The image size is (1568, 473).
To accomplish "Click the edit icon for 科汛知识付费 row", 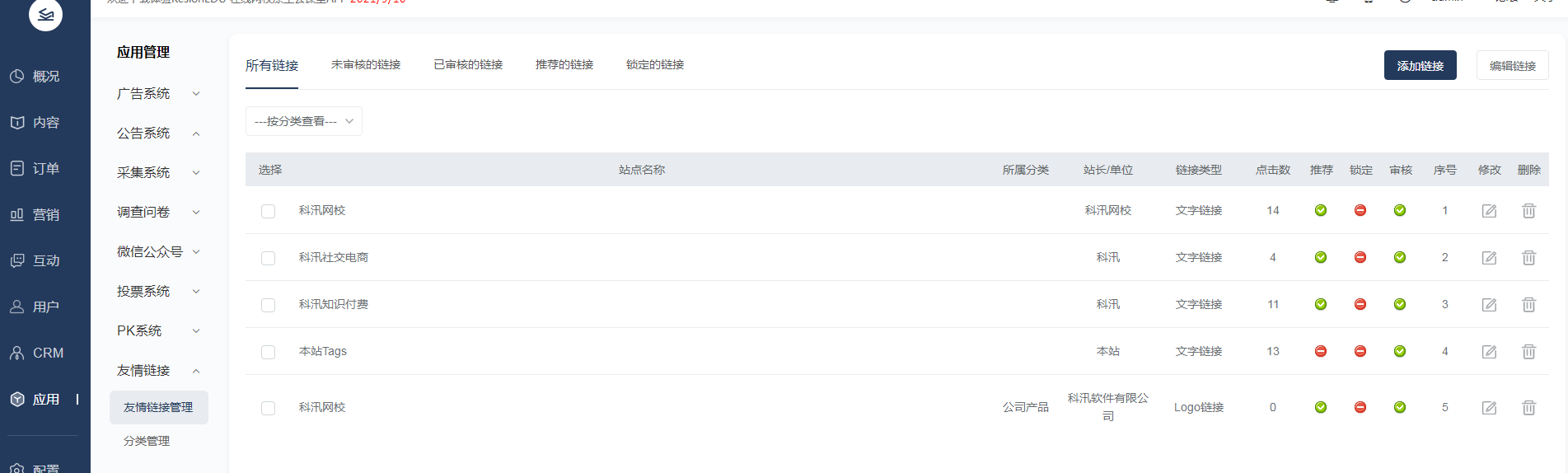I will pos(1489,305).
